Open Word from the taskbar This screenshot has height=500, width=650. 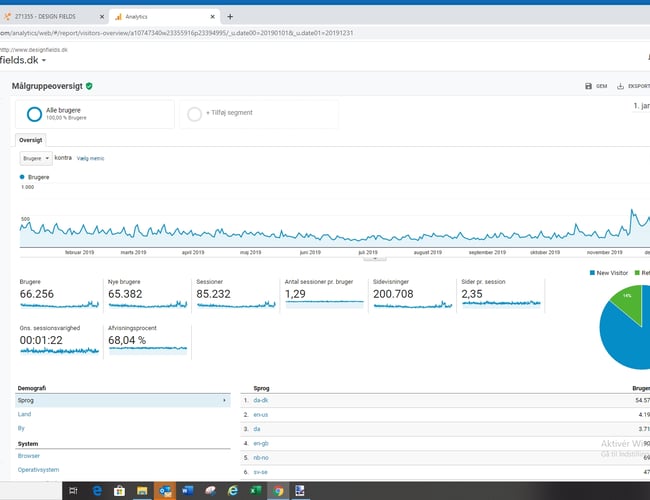pyautogui.click(x=188, y=490)
